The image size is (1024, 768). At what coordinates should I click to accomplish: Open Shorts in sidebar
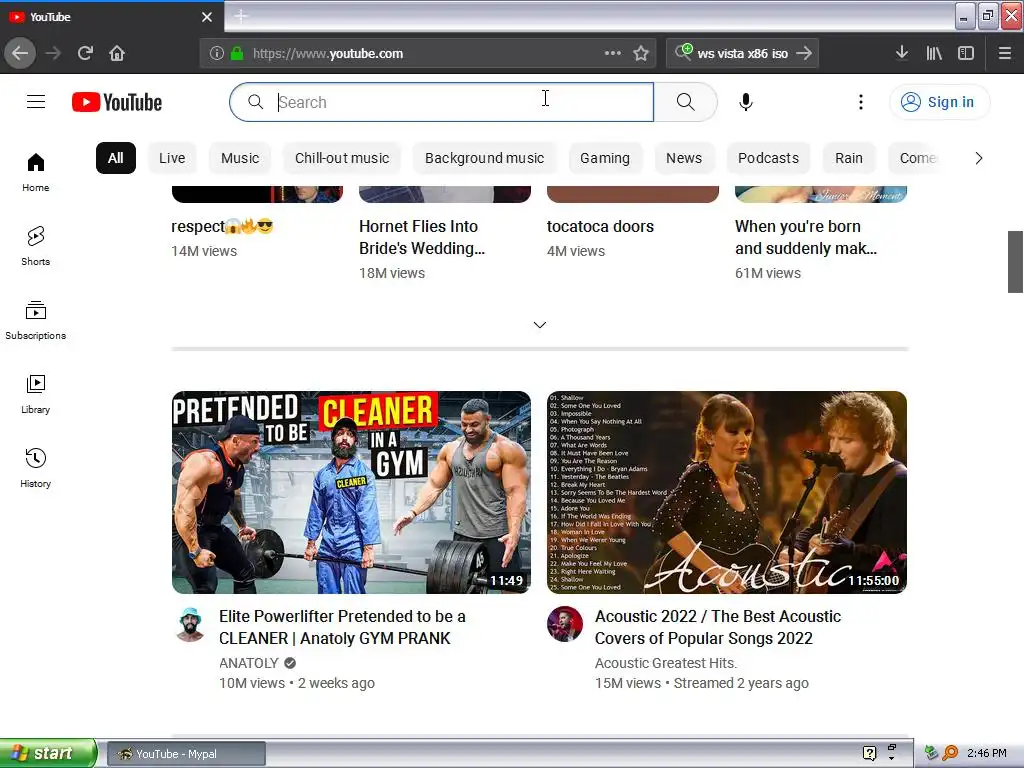coord(36,246)
